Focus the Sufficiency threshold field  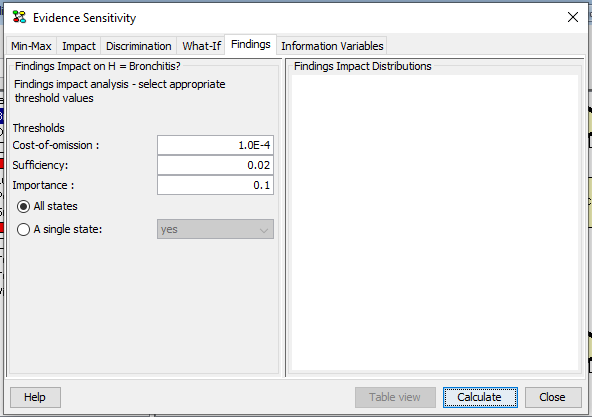[215, 165]
